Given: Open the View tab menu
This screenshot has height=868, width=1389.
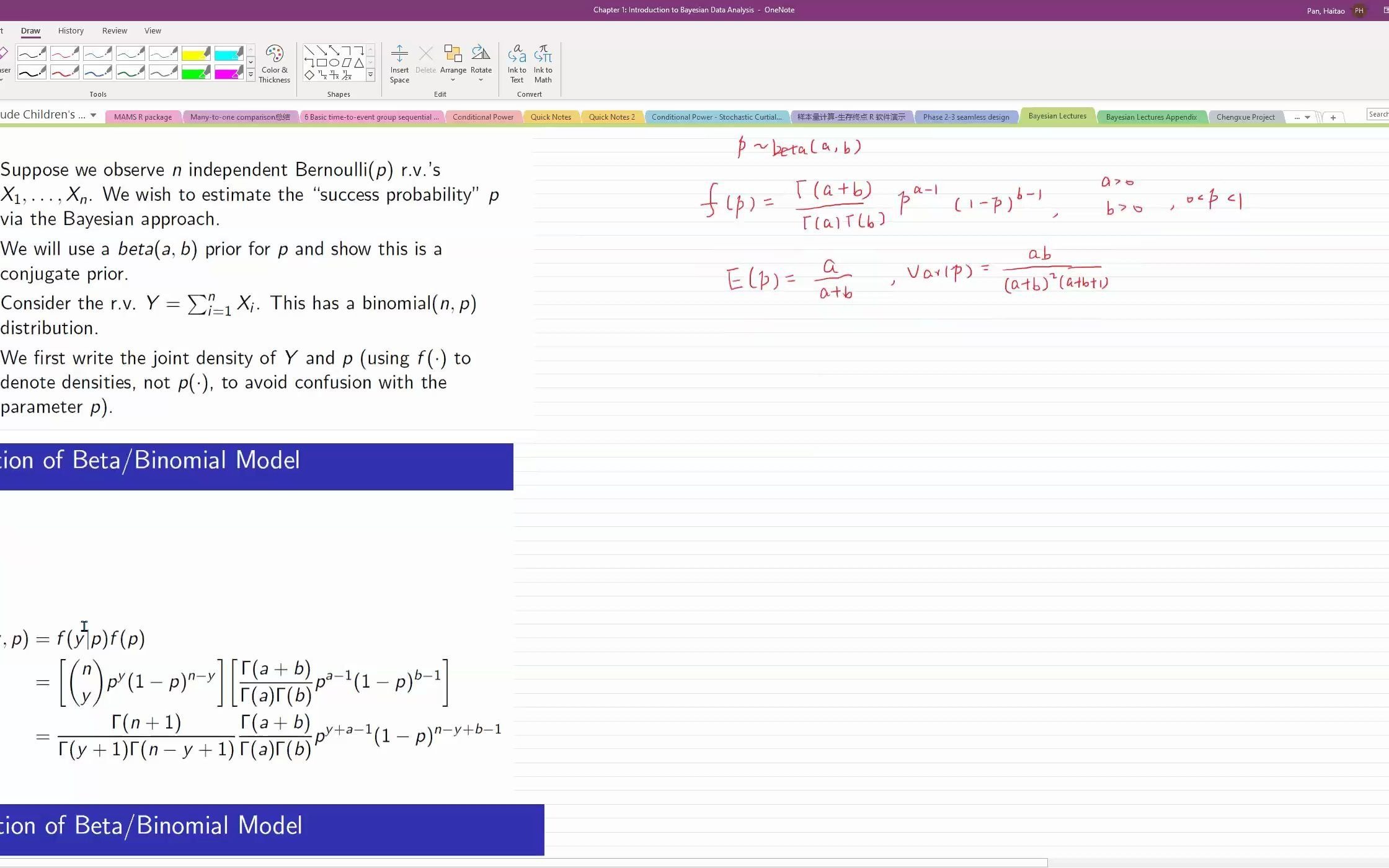Looking at the screenshot, I should (153, 30).
